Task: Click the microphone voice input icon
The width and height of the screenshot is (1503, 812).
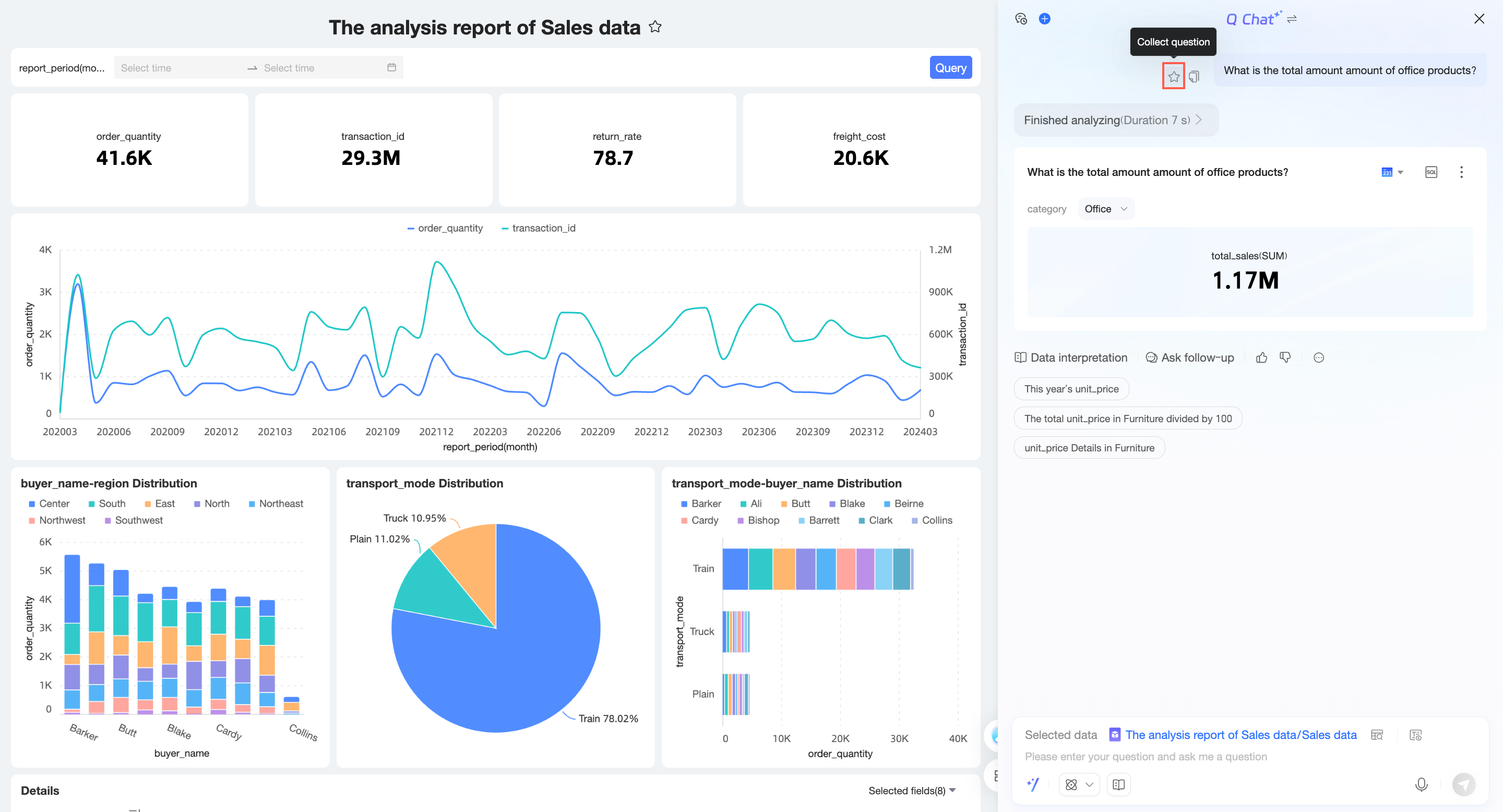Action: pos(1421,784)
